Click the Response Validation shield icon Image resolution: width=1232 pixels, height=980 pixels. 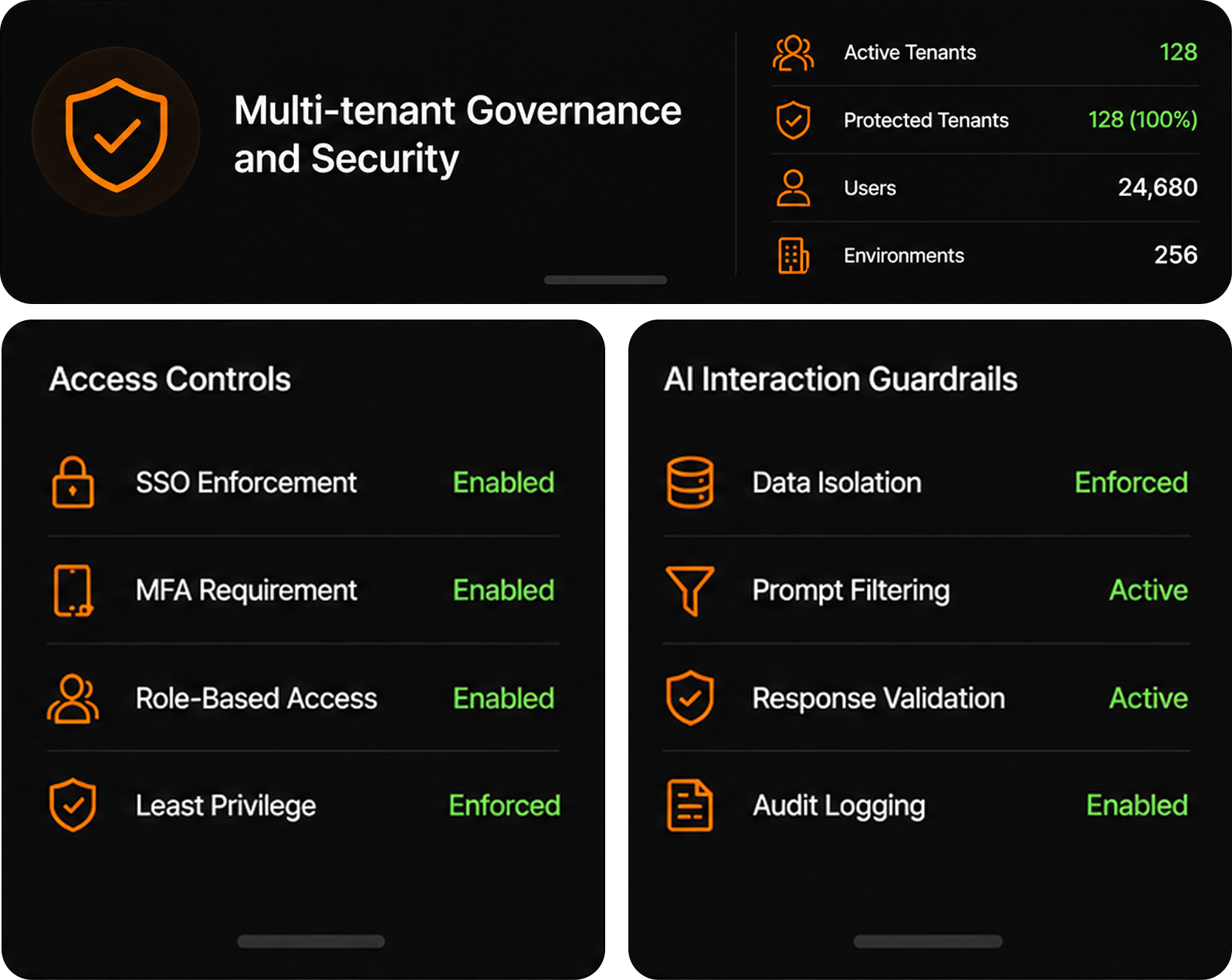690,698
